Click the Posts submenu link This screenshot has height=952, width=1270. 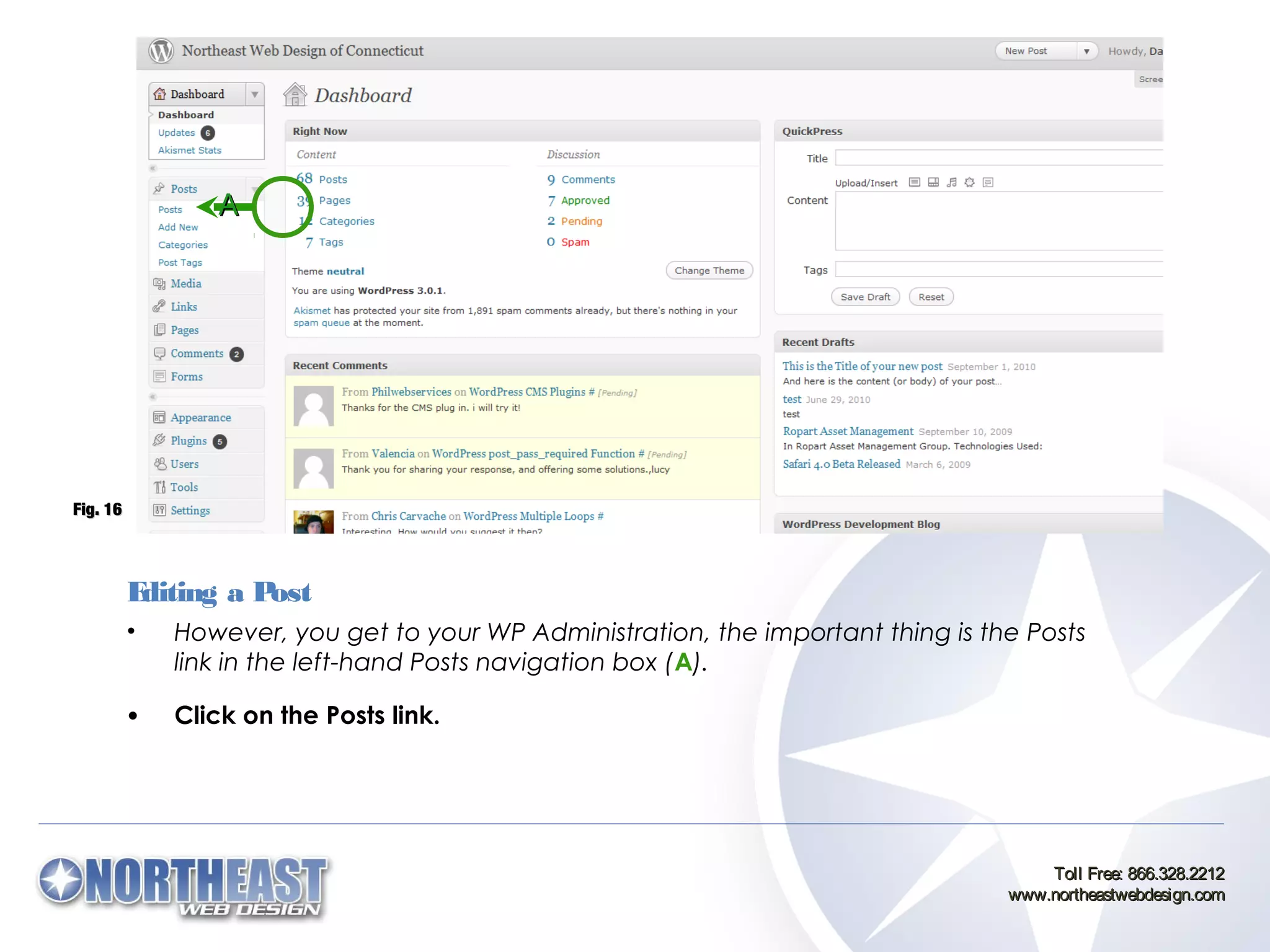coord(170,209)
